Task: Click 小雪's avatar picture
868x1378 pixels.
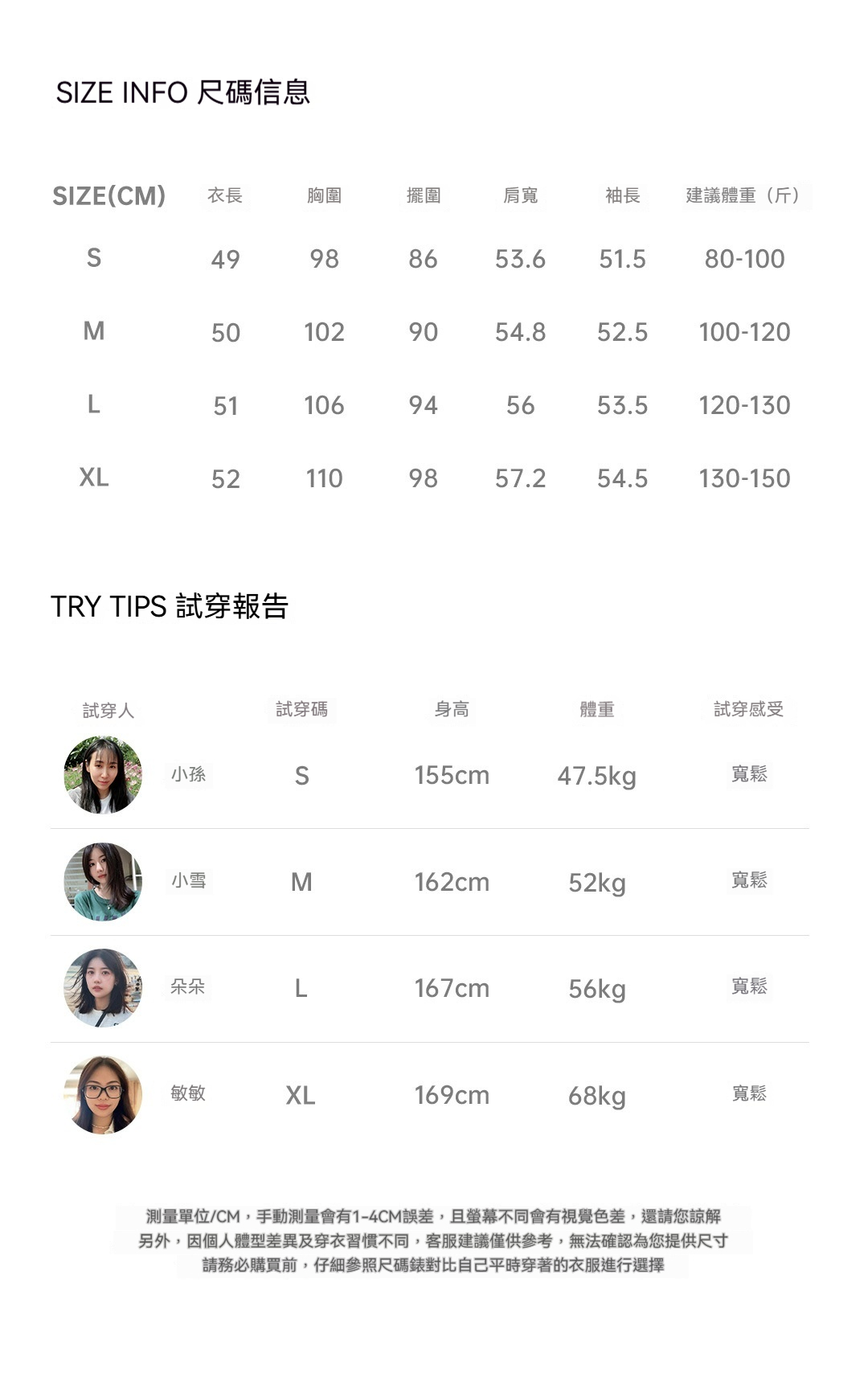Action: pos(103,882)
